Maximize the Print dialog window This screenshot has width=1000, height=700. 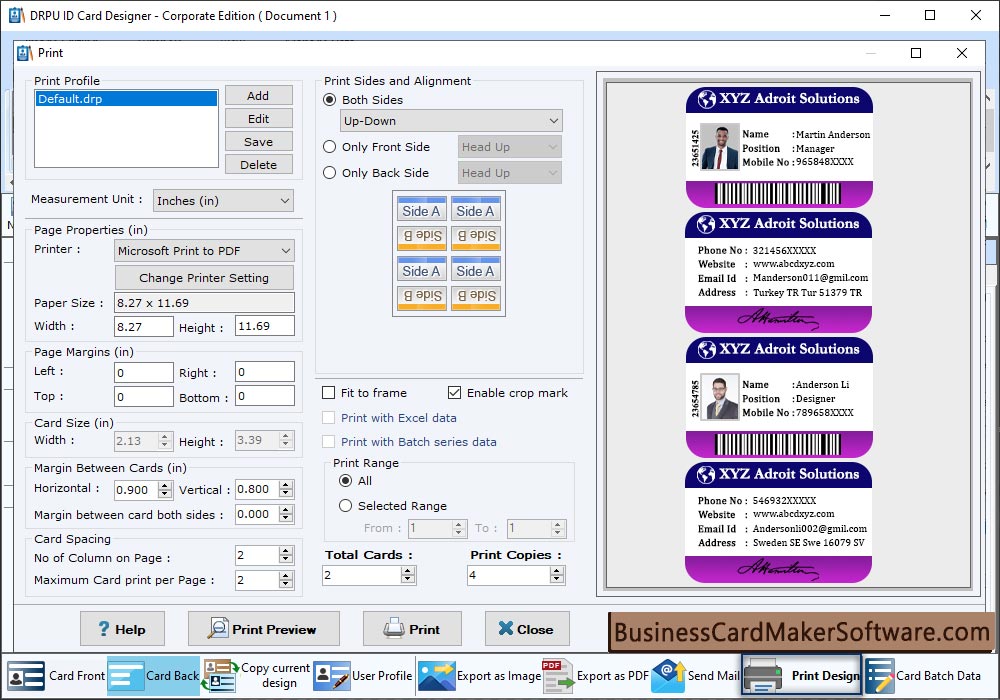pos(916,53)
